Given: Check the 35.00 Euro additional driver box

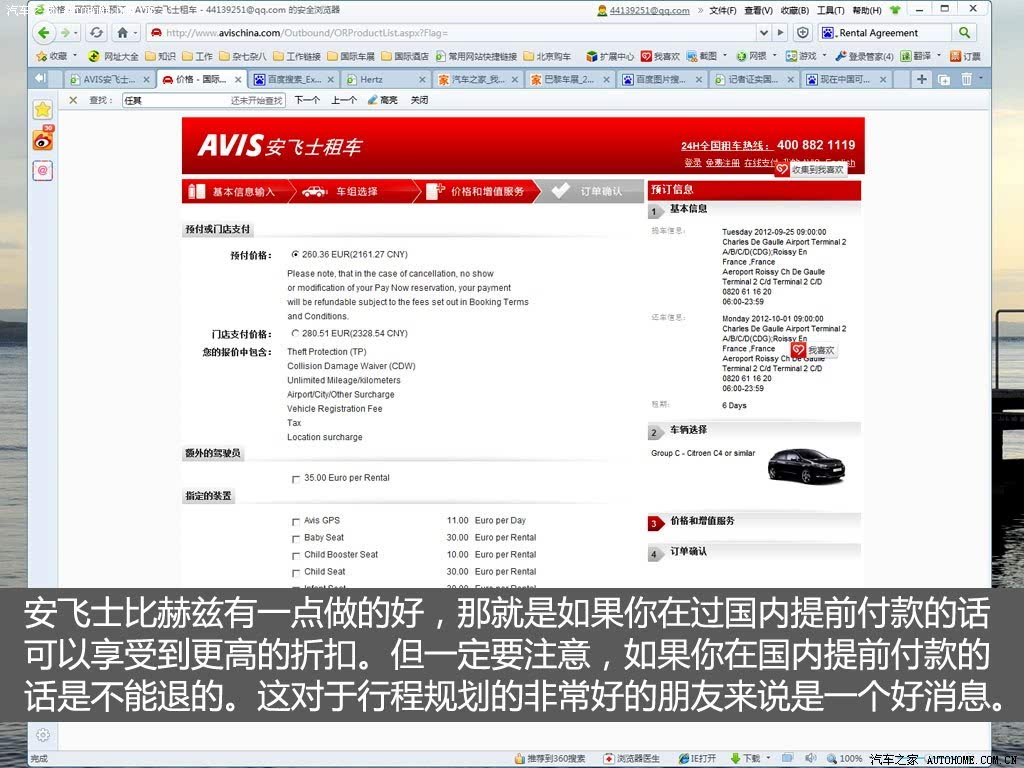Looking at the screenshot, I should coord(296,479).
